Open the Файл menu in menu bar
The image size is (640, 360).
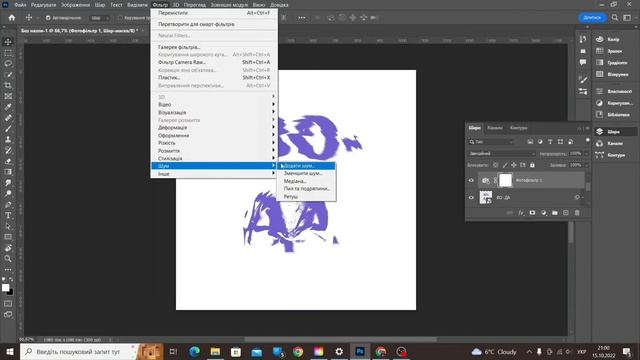(x=20, y=5)
